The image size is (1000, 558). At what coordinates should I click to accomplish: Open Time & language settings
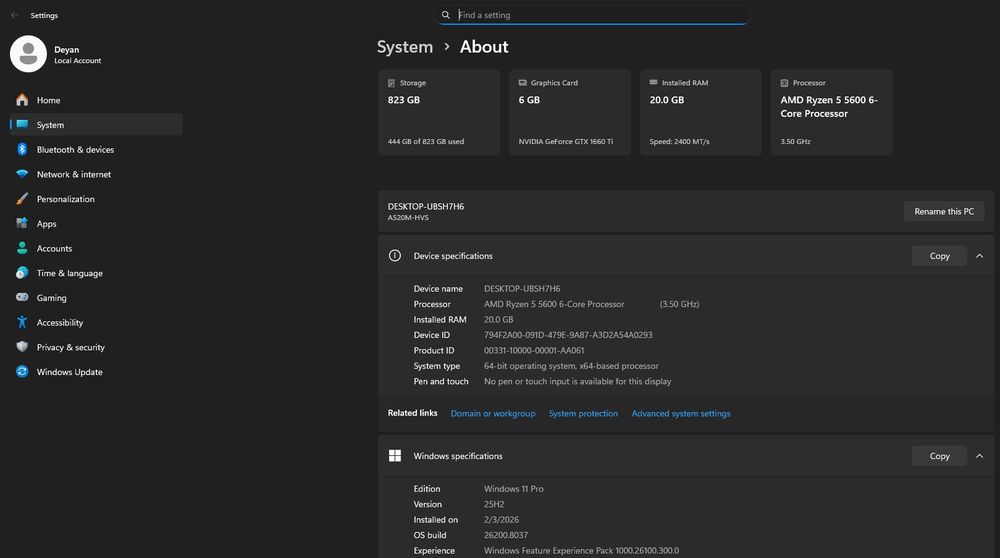(69, 273)
